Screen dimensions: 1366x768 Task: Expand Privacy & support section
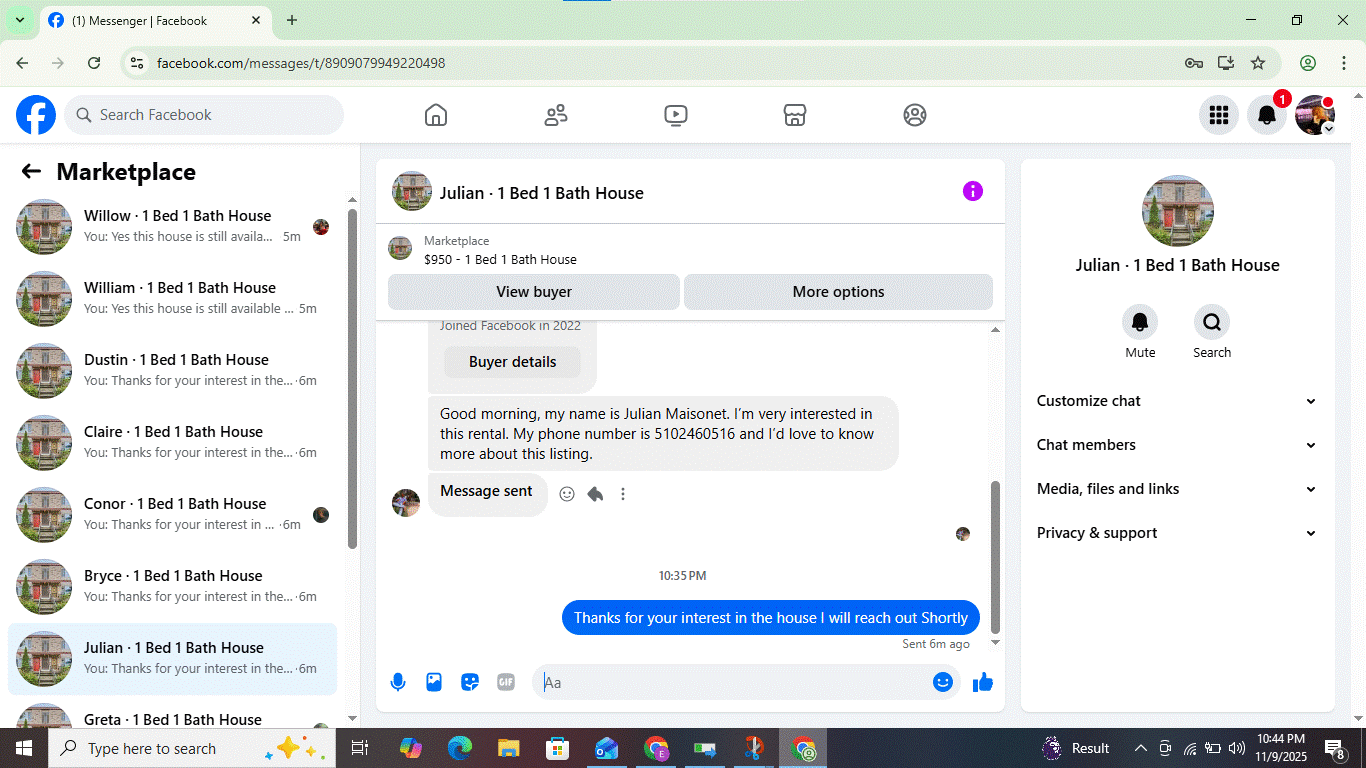[x=1177, y=533]
